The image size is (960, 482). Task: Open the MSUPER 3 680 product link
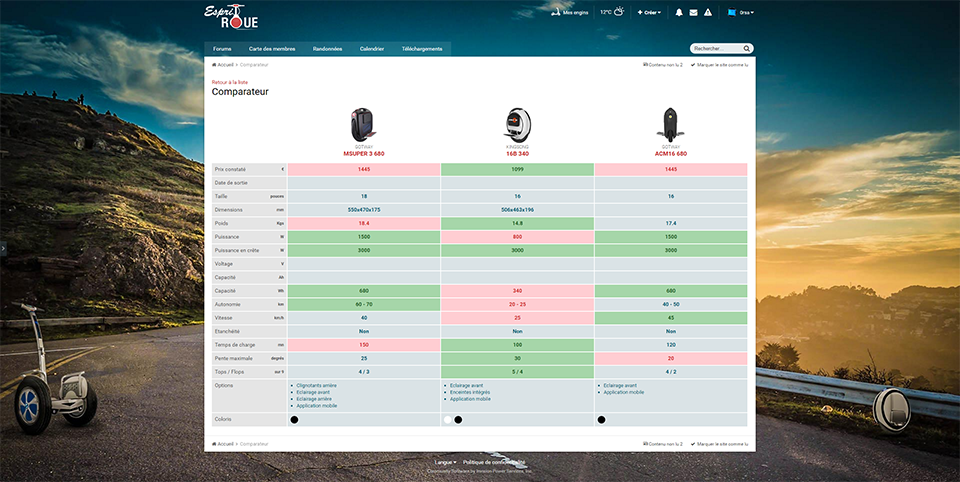[364, 154]
